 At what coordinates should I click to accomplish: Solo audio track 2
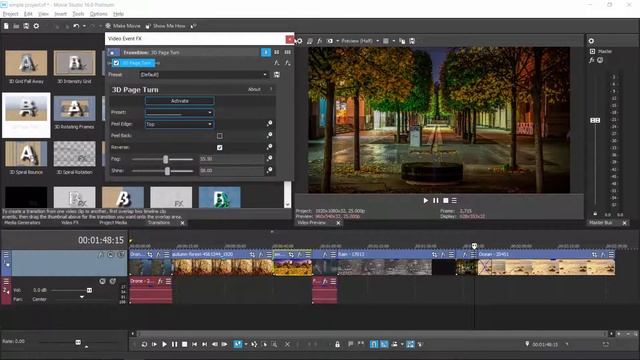[x=113, y=281]
